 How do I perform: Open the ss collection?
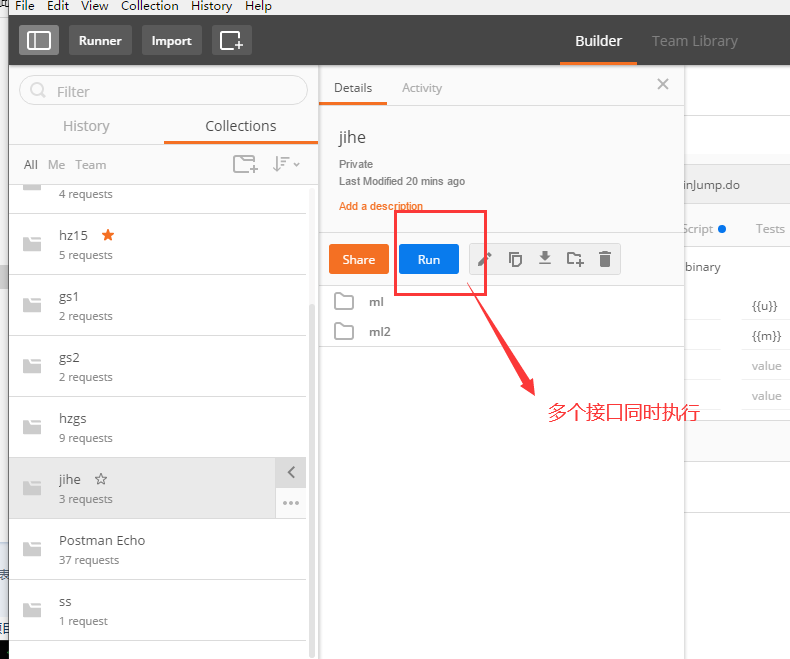point(158,610)
